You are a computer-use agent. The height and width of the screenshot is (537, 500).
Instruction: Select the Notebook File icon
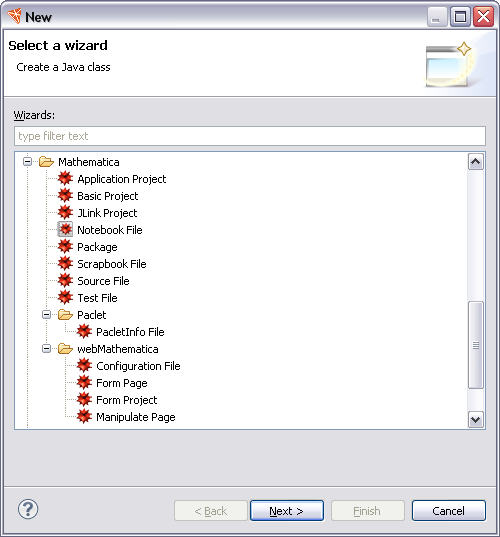65,229
